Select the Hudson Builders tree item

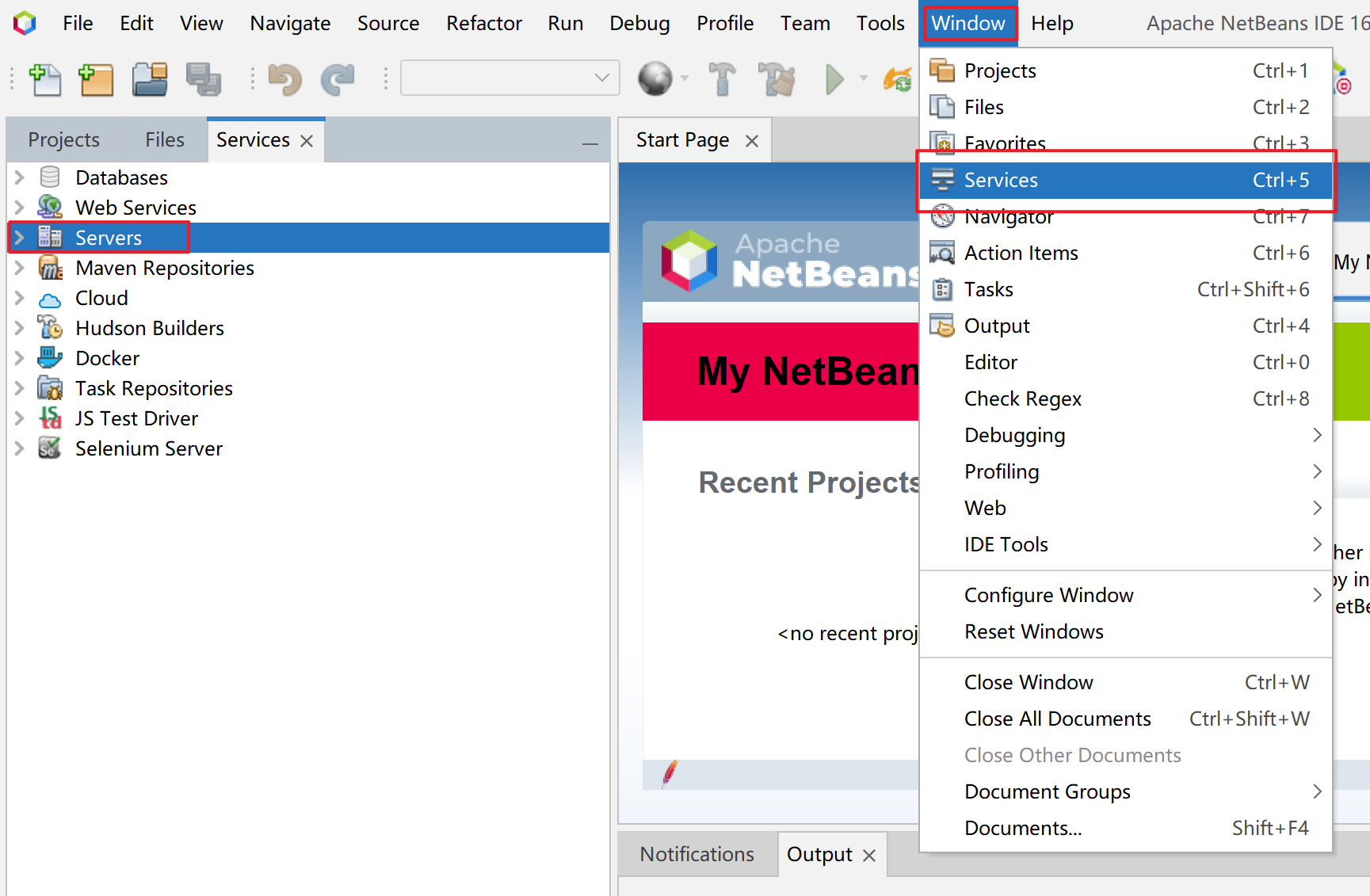150,328
